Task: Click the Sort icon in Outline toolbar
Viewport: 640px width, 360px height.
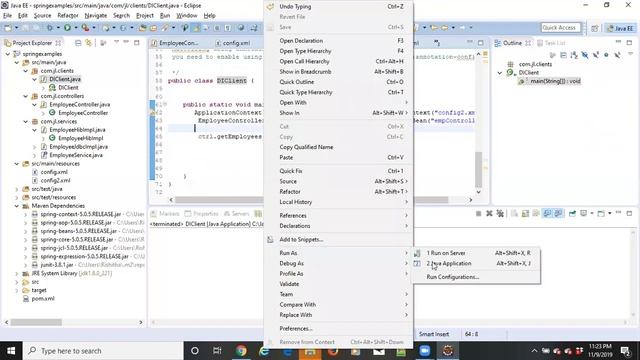Action: (x=574, y=55)
